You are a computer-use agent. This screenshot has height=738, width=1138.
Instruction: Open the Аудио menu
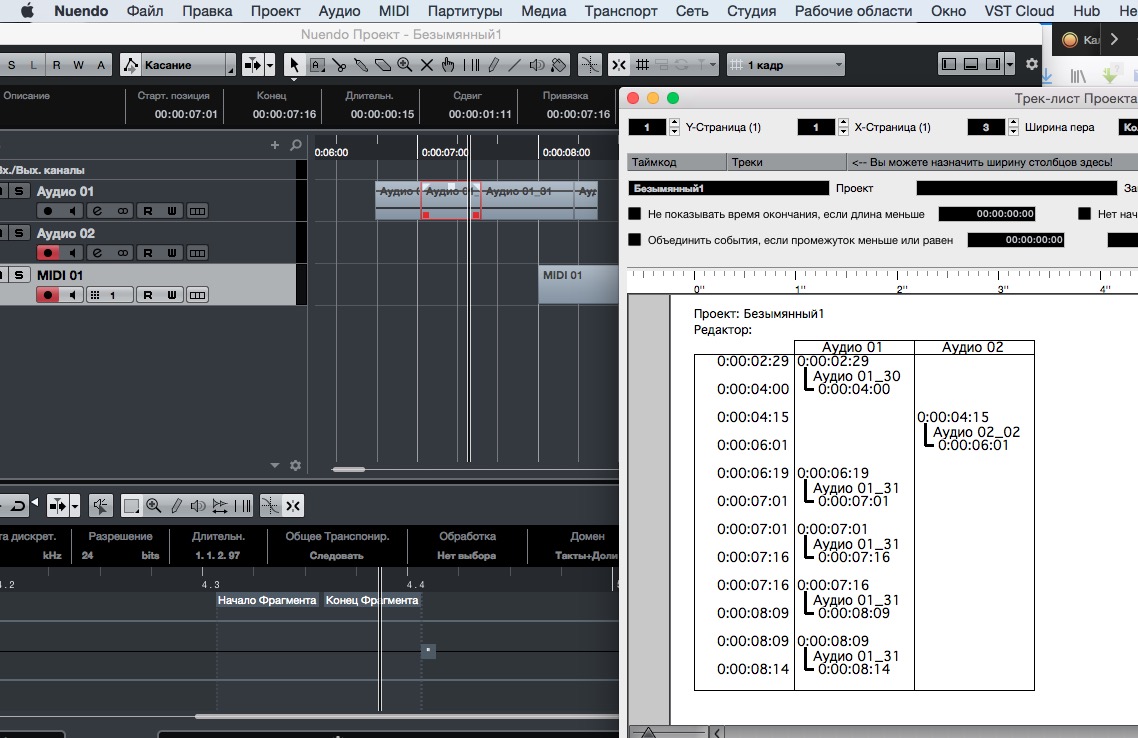click(x=339, y=11)
